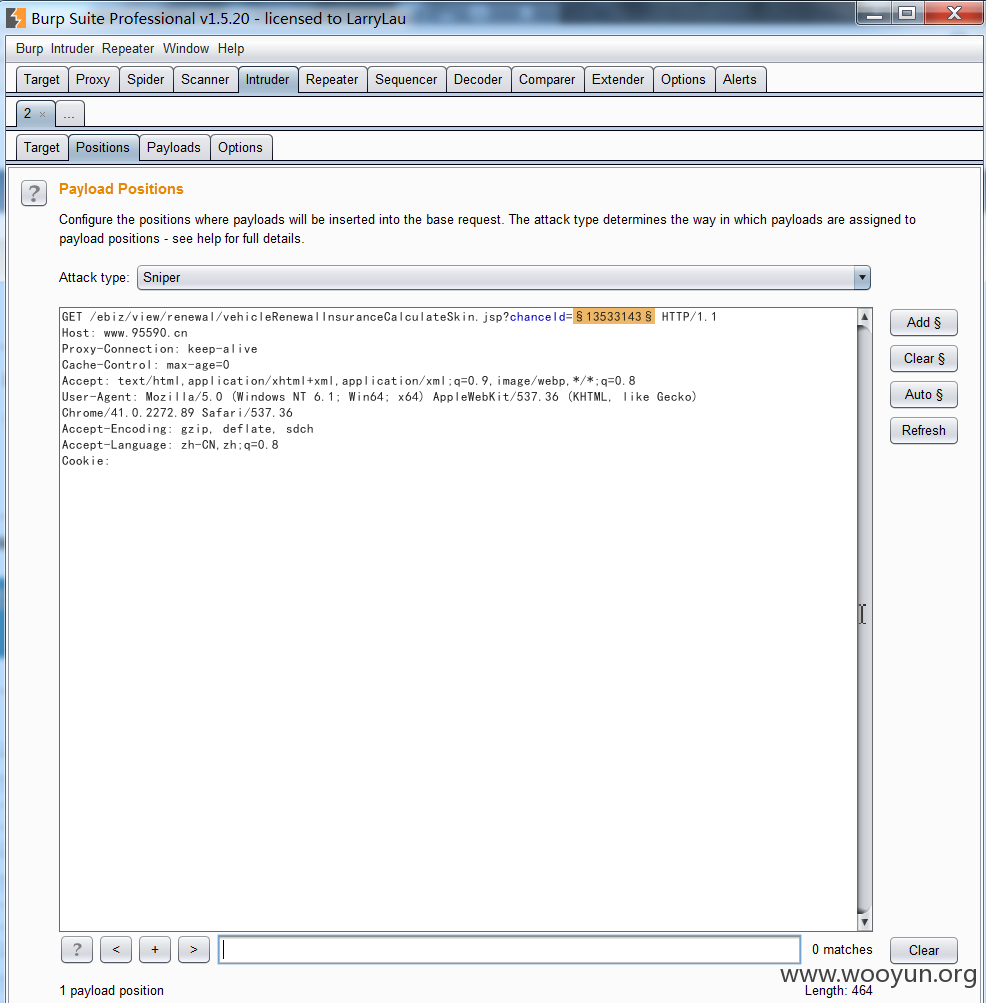Go to next search match
This screenshot has height=1003, width=986.
pos(194,949)
